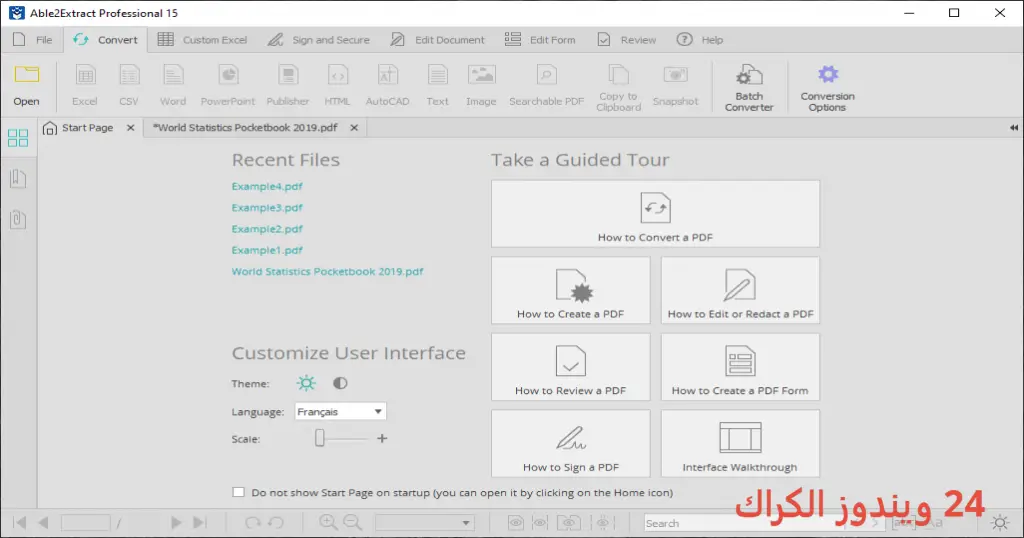
Task: Convert to Excel icon
Action: tap(85, 75)
